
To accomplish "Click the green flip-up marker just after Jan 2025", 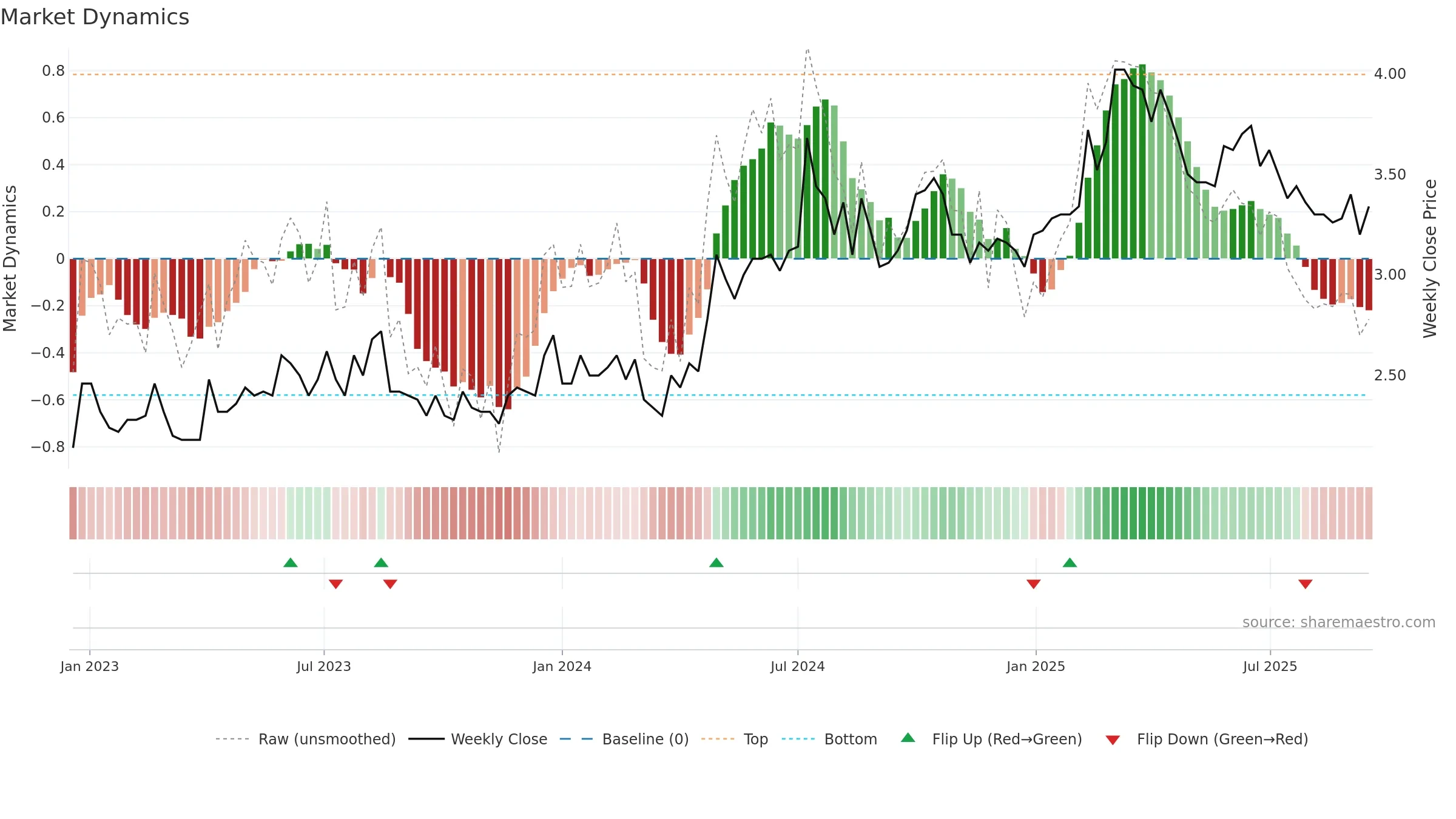I will (x=1070, y=562).
